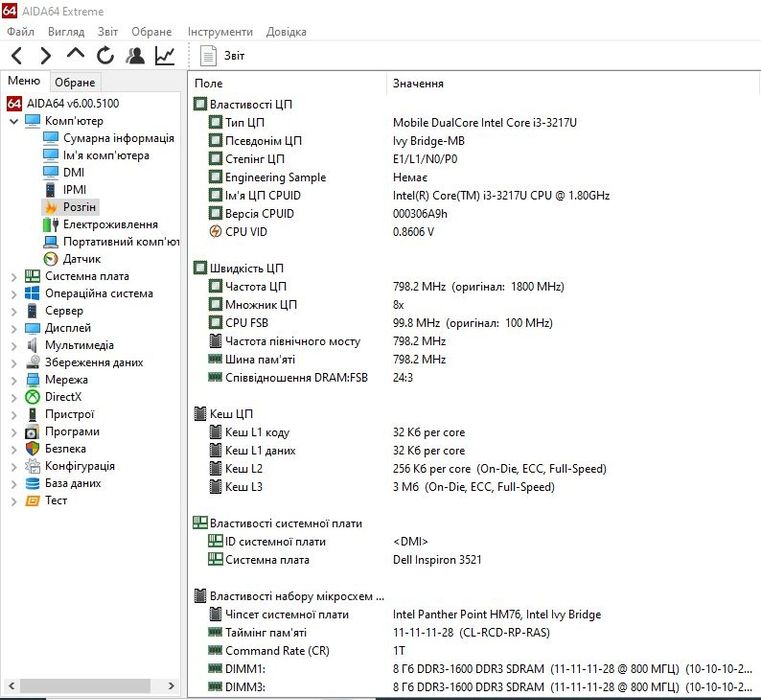Collapse the Комп'ютер tree node
Screen dimensions: 761x700
point(14,121)
